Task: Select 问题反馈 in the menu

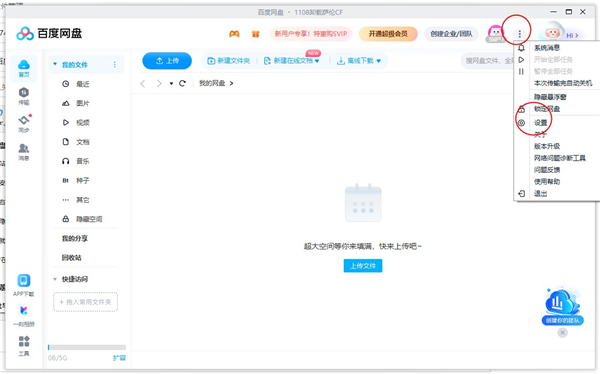Action: coord(547,170)
